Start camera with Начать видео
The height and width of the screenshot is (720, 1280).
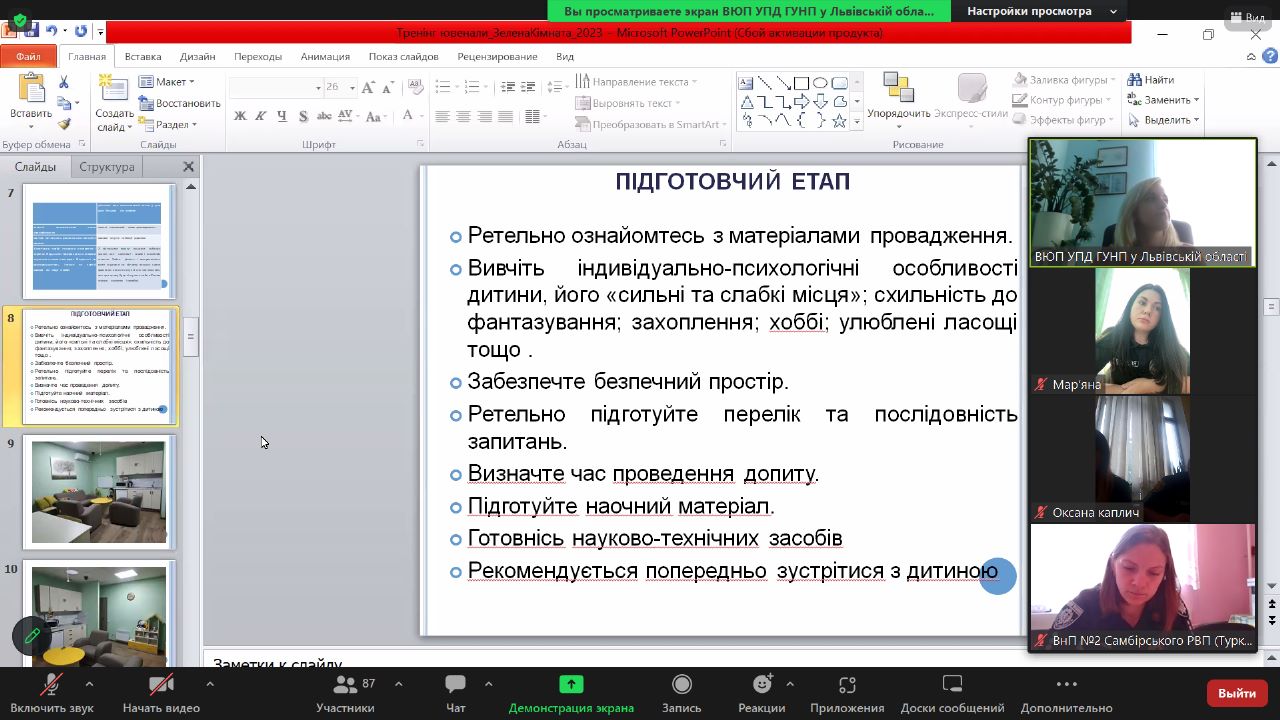(161, 686)
